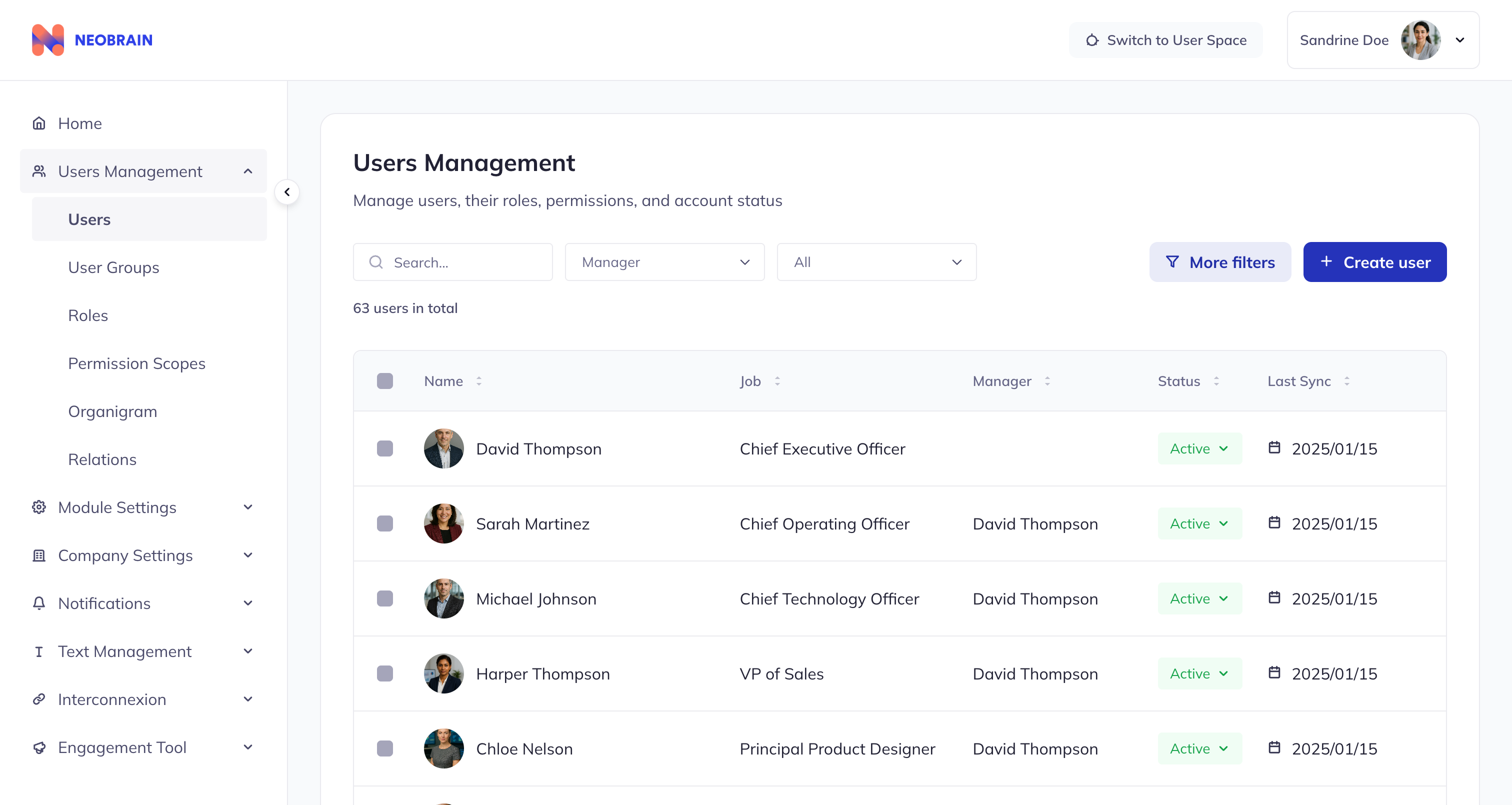Select the Chloe Nelson row checkbox
The height and width of the screenshot is (805, 1512).
[x=385, y=748]
